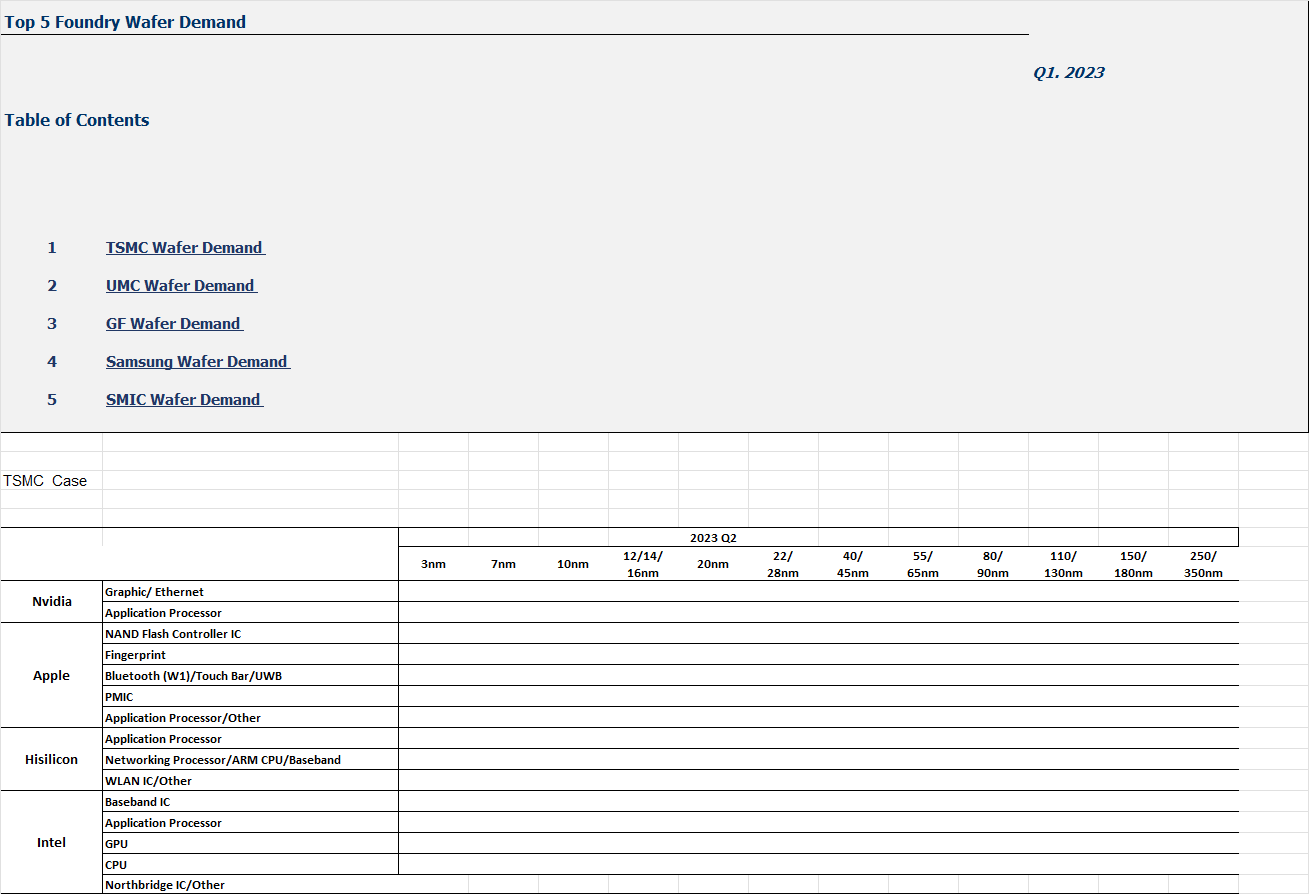Viewport: 1309px width, 894px height.
Task: Open the UMC Wafer Demand link
Action: (181, 286)
